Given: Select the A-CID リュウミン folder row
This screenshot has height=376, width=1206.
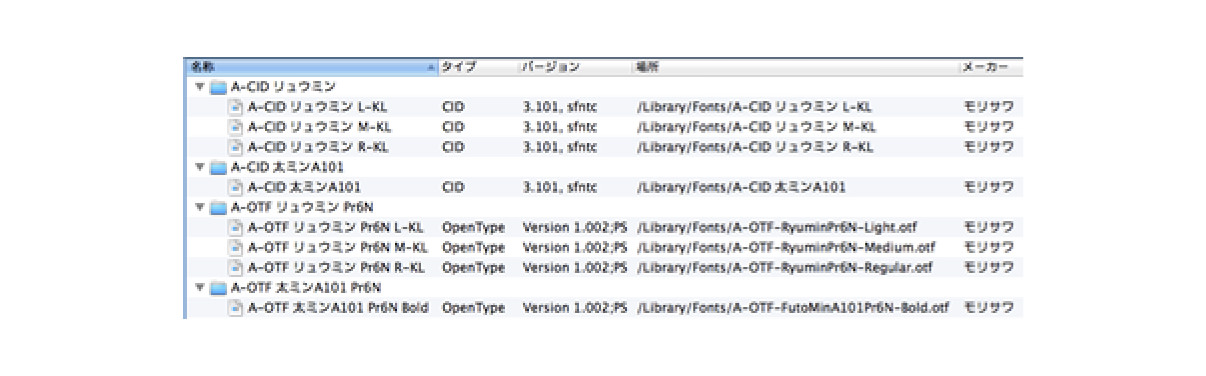Looking at the screenshot, I should click(604, 86).
